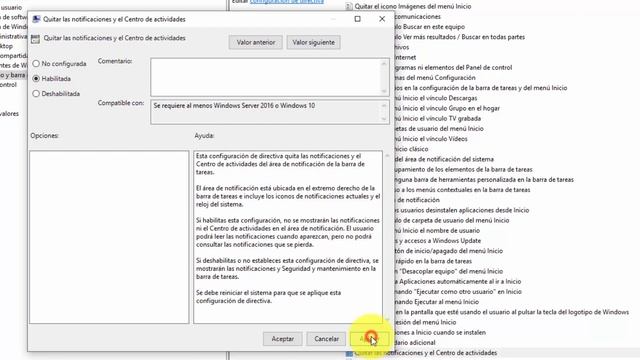Select policy ending 'Ejecutar al menú Inicio'
The width and height of the screenshot is (640, 360).
pyautogui.click(x=437, y=302)
